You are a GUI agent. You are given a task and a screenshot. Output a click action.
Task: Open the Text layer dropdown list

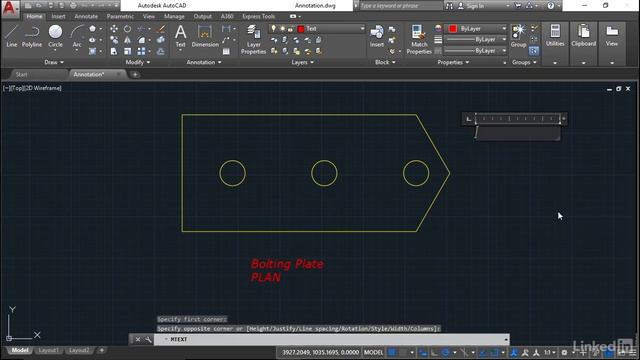(362, 29)
